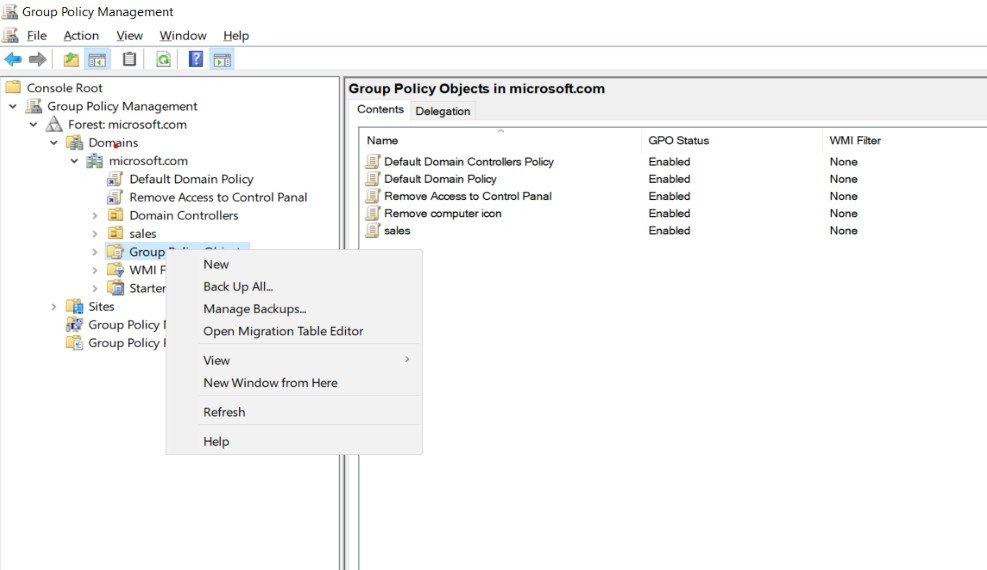Screen dimensions: 987x570
Task: Click the Back arrow toolbar icon
Action: coord(13,60)
